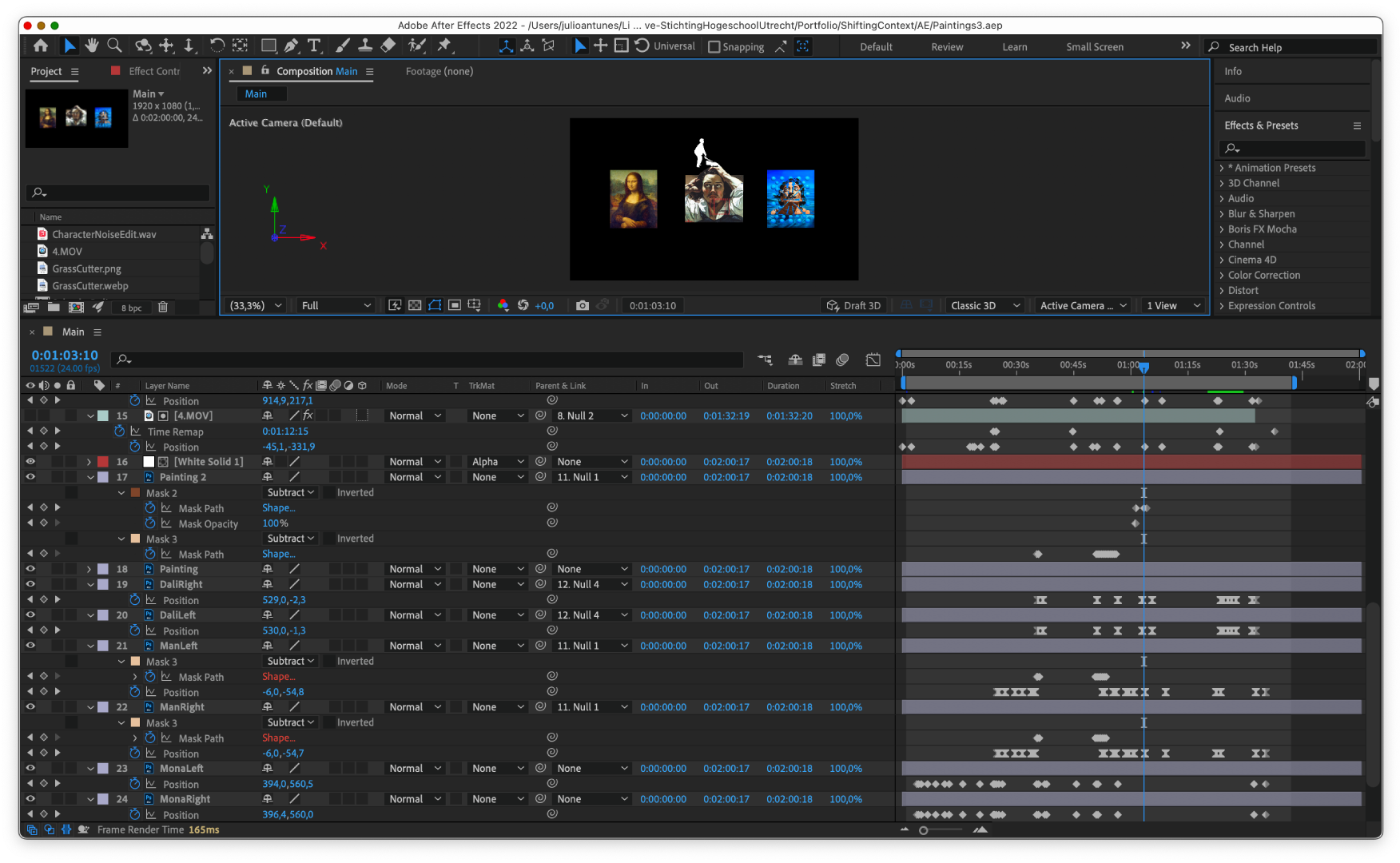Viewport: 1400px width, 863px height.
Task: Switch to Small Screen workspace
Action: point(1095,46)
